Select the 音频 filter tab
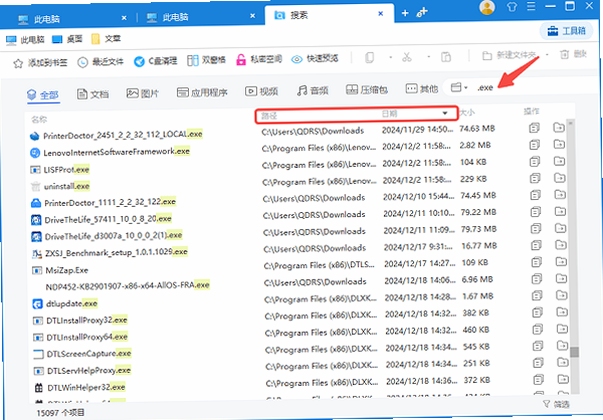Image resolution: width=603 pixels, height=420 pixels. tap(313, 90)
